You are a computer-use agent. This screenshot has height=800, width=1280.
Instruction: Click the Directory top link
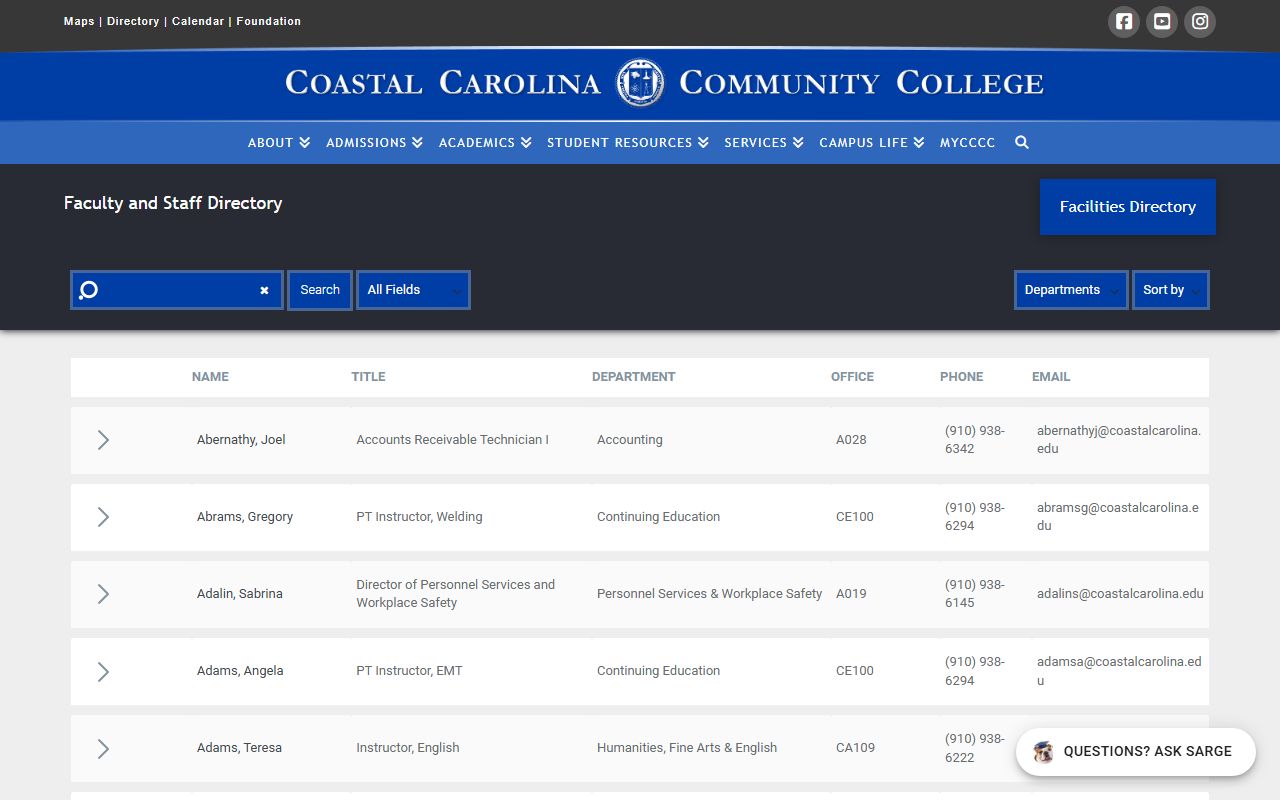pos(133,21)
